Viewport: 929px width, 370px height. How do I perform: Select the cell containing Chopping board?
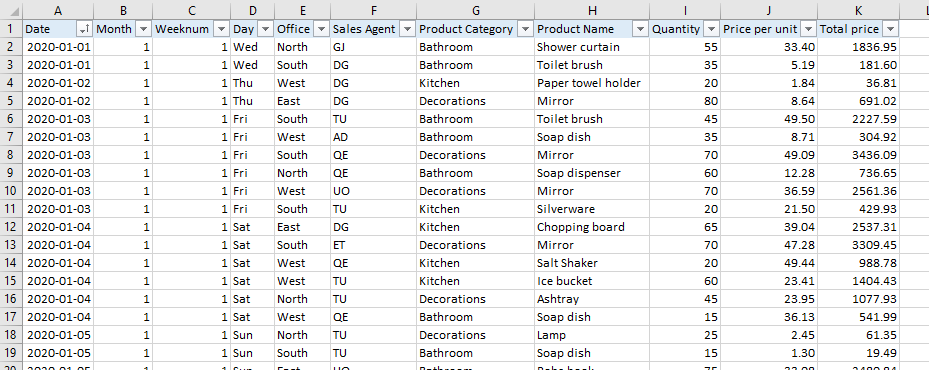click(x=592, y=227)
